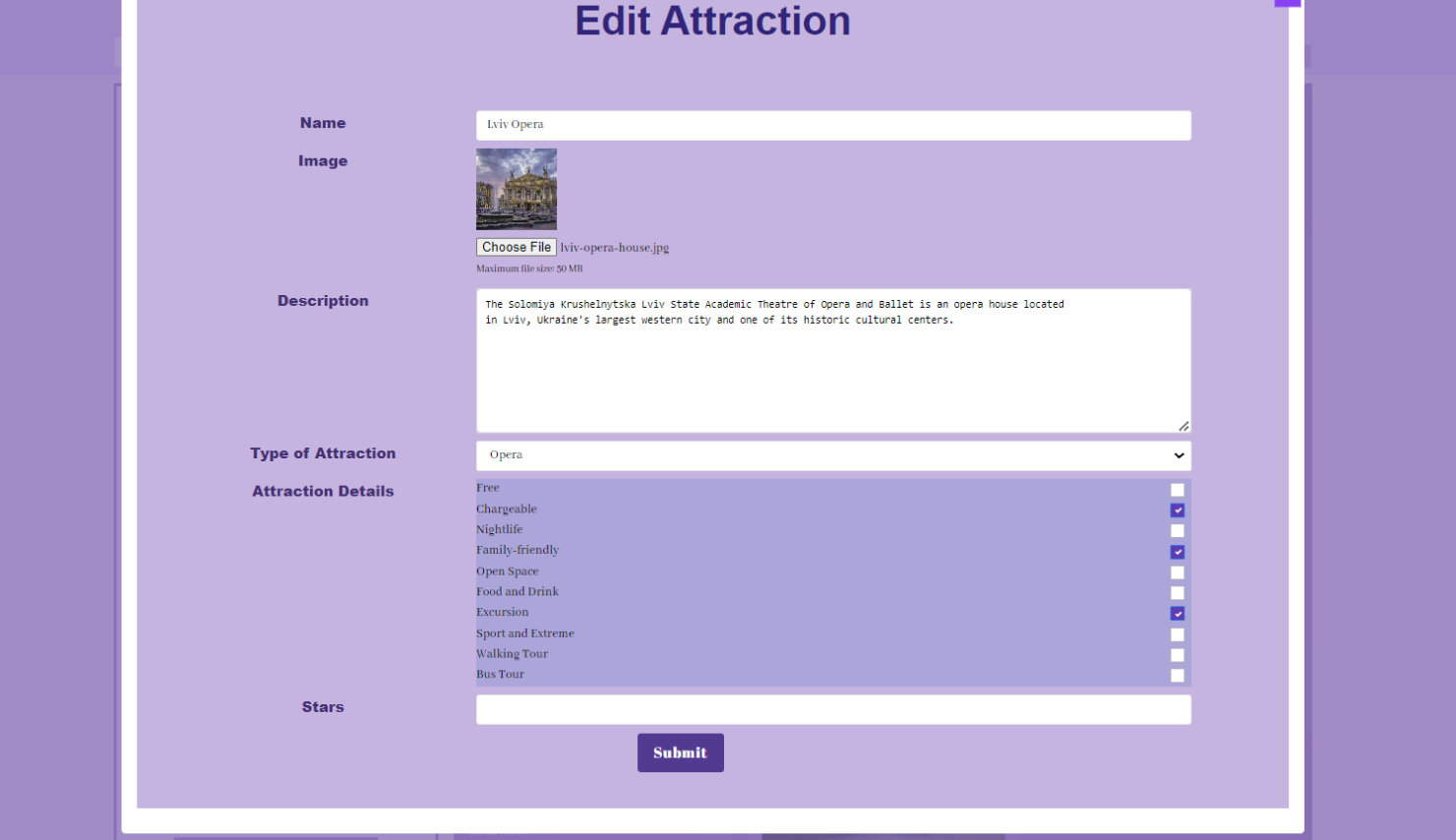Tick the Bus Tour checkbox

[x=1177, y=676]
